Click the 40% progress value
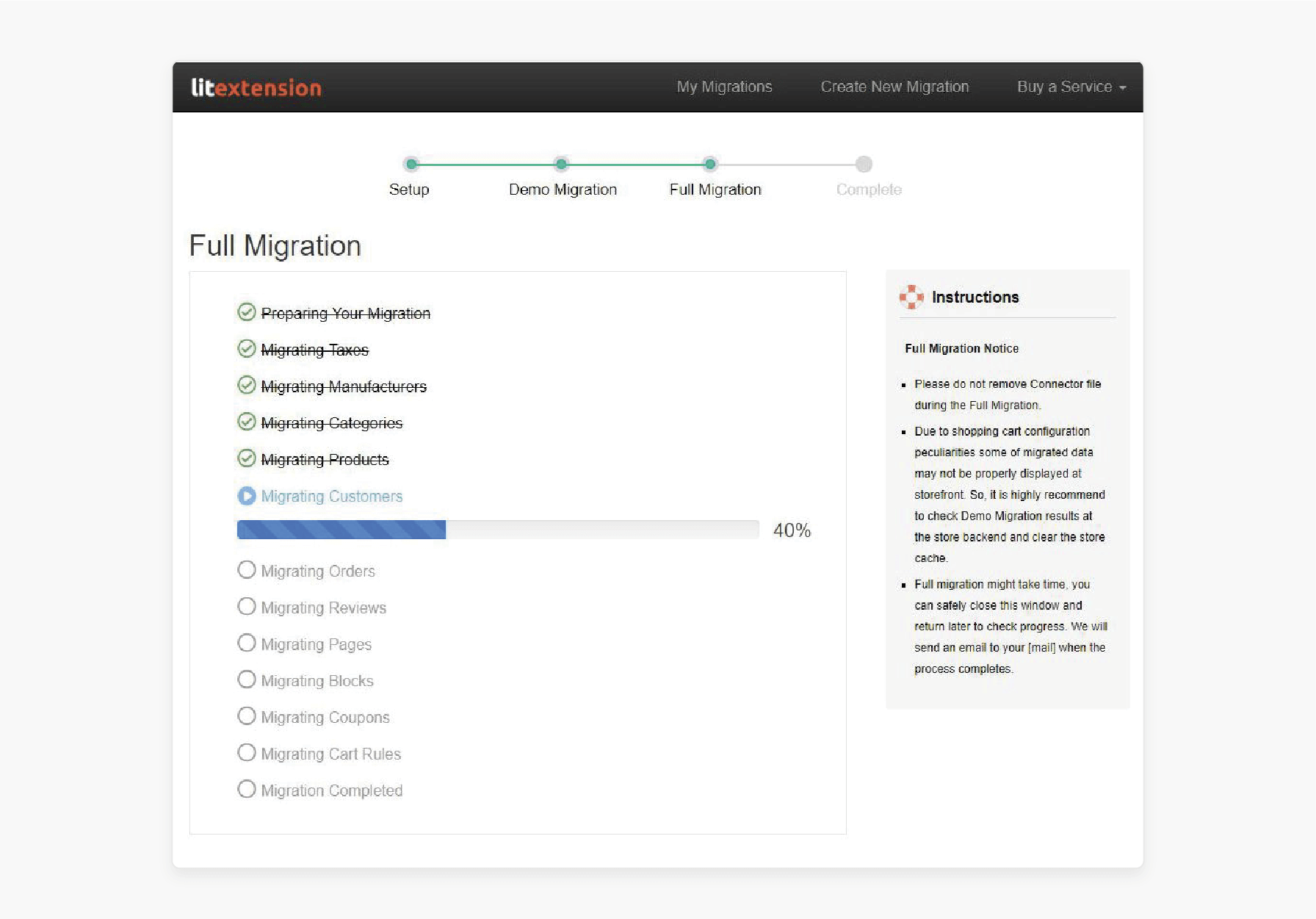1316x919 pixels. (792, 530)
